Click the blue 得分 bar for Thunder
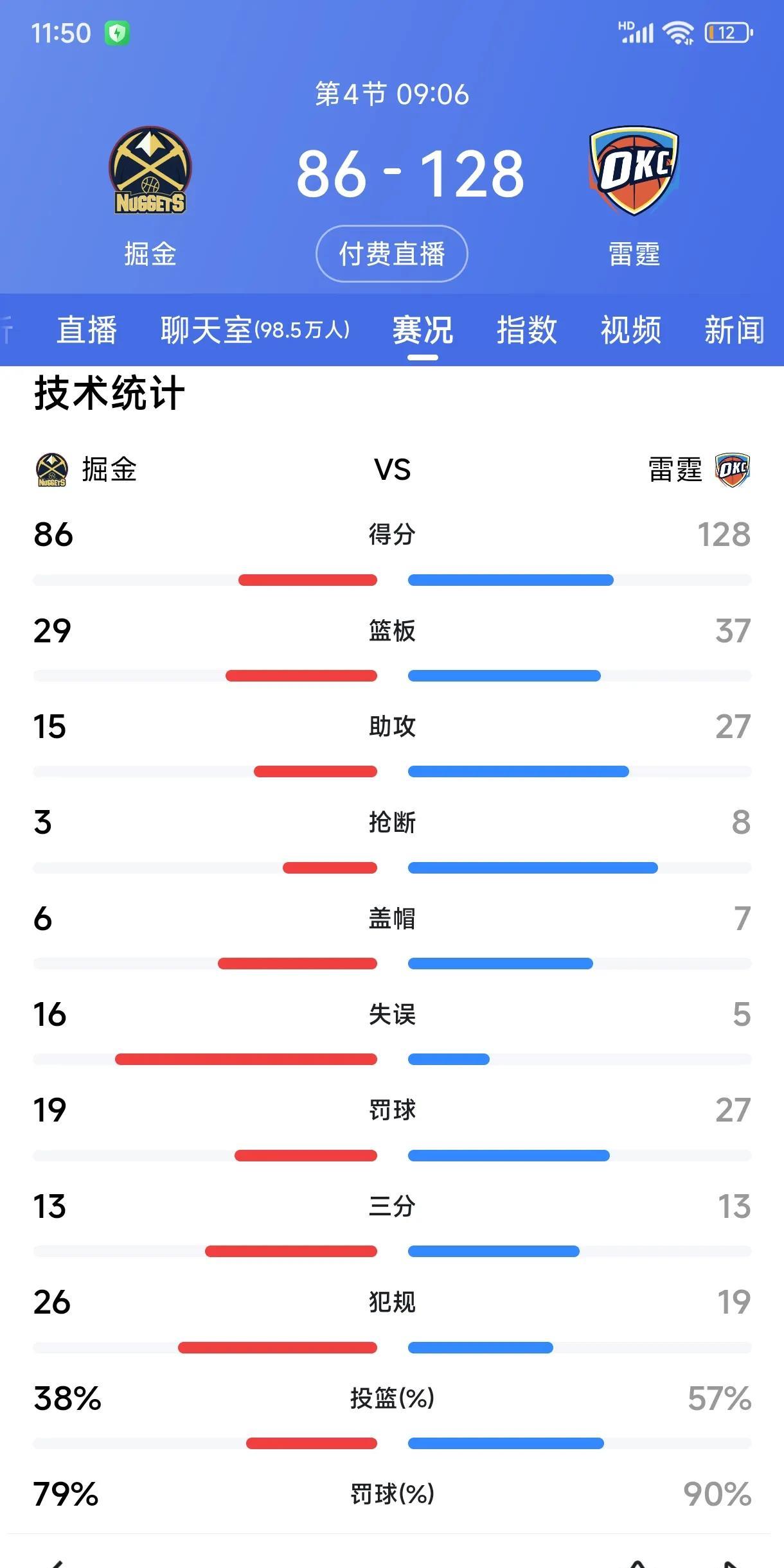 (511, 580)
